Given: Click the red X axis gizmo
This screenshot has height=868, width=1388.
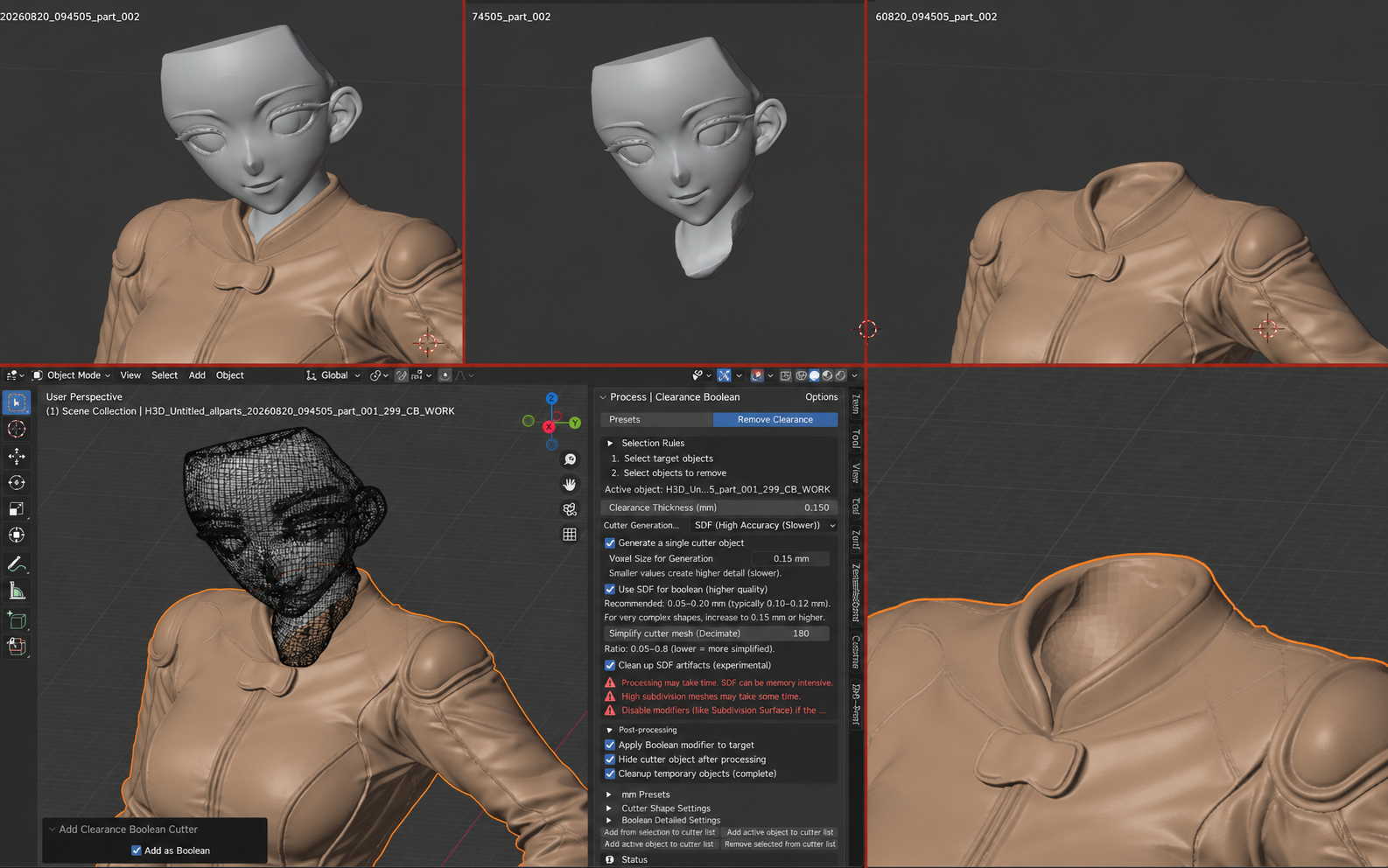Looking at the screenshot, I should [549, 427].
